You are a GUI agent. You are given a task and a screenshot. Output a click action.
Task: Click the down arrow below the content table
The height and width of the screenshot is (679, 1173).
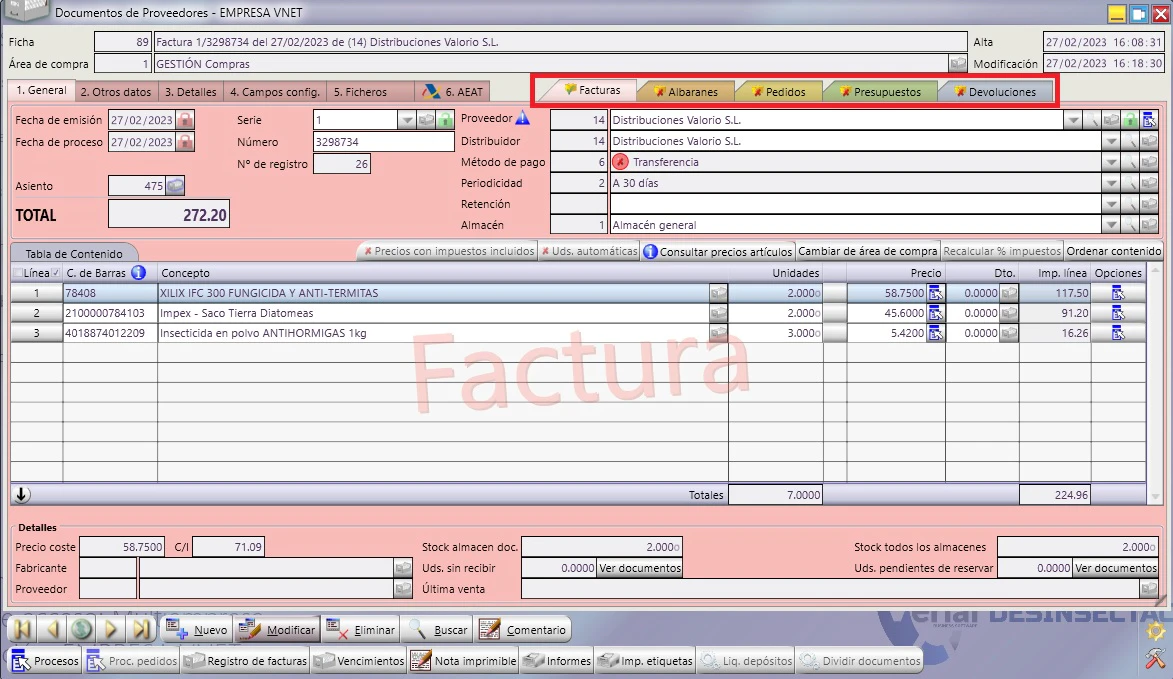pos(22,494)
